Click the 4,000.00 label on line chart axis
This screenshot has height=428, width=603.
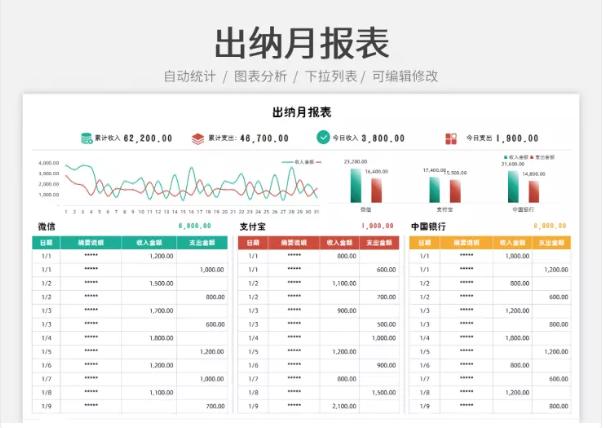[x=49, y=163]
